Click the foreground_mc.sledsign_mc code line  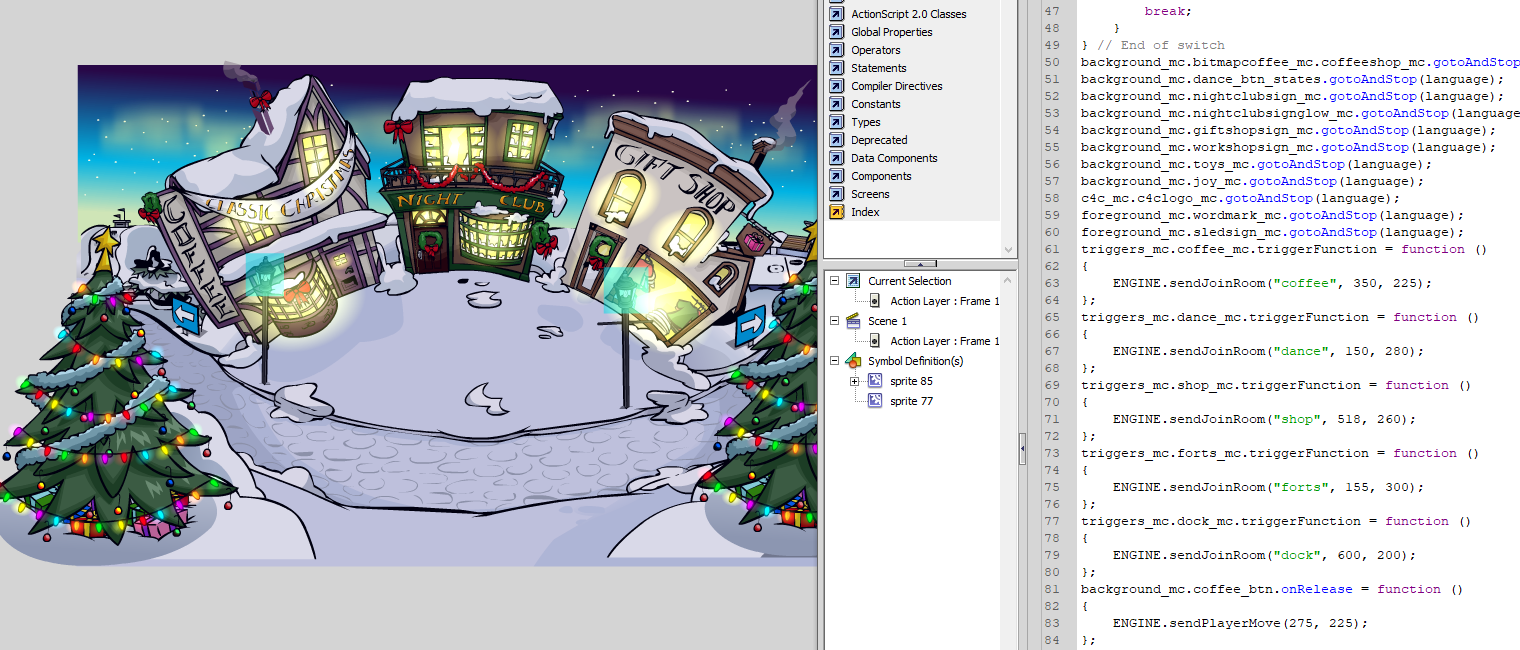coord(1272,232)
